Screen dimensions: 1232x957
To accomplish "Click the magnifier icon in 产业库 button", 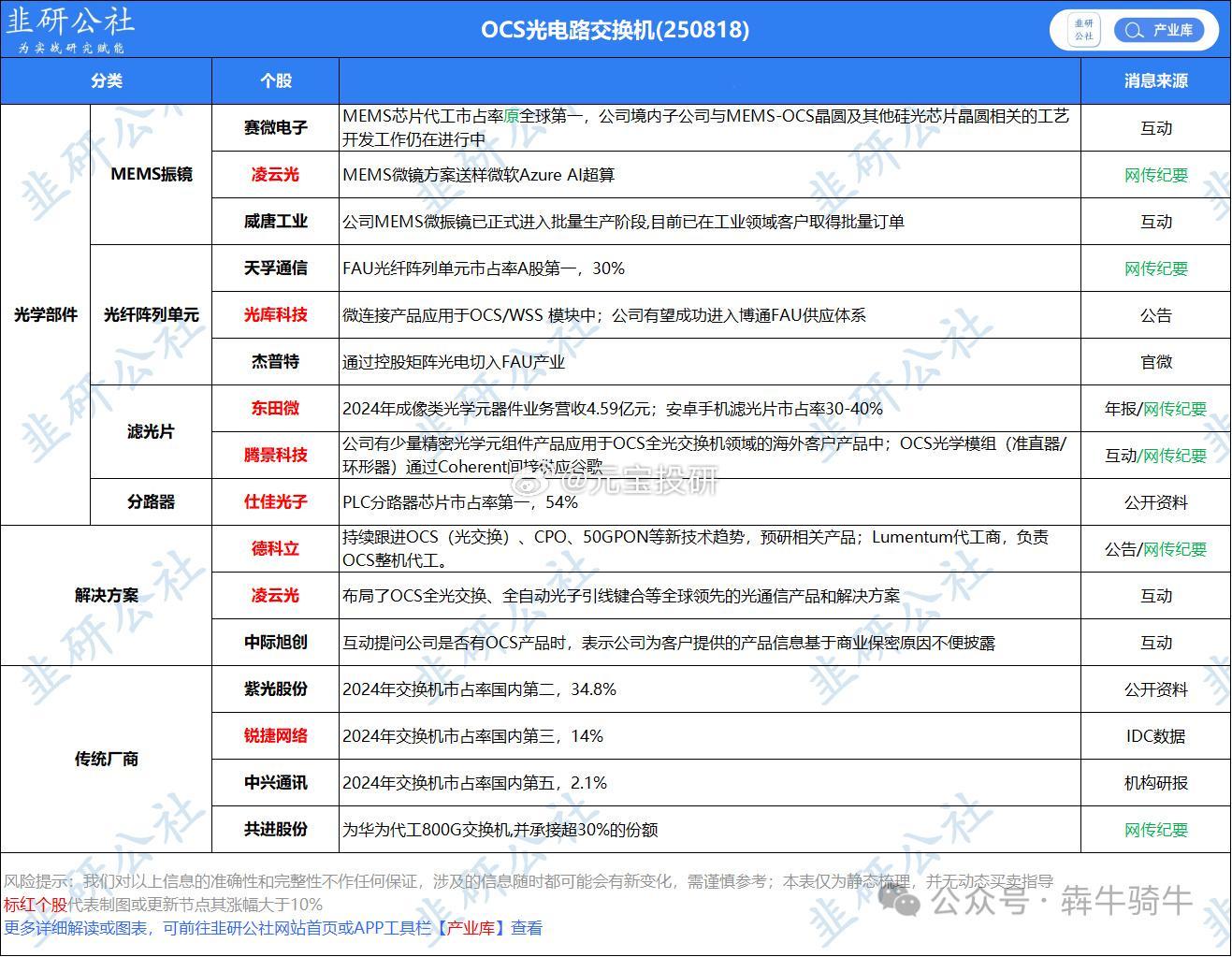I will (x=1134, y=30).
